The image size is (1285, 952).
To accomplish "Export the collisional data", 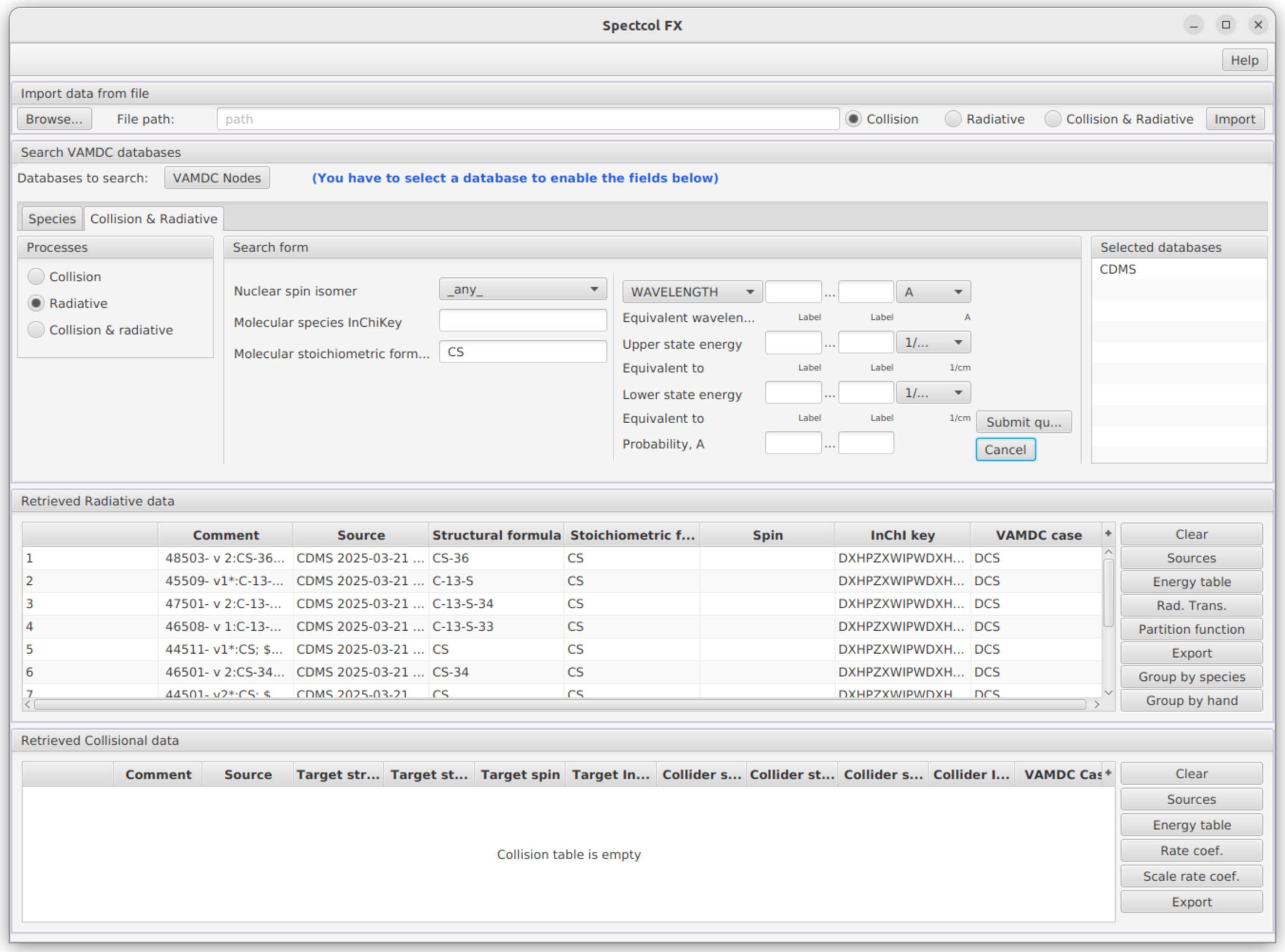I will (1191, 902).
